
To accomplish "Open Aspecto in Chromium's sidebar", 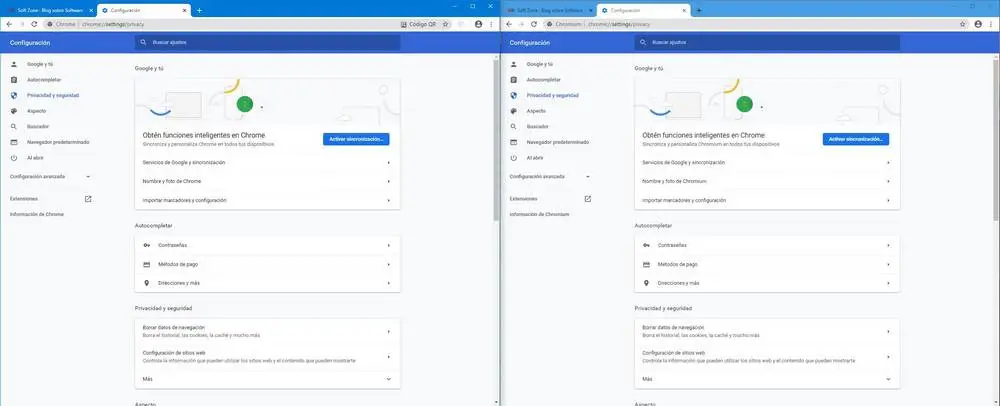I will coord(536,111).
